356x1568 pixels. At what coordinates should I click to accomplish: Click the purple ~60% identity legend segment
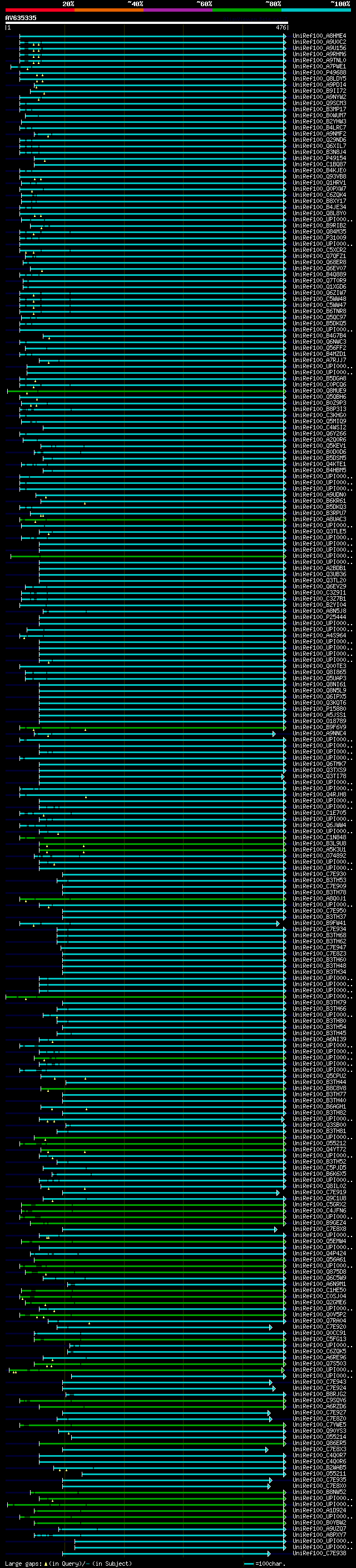(179, 10)
